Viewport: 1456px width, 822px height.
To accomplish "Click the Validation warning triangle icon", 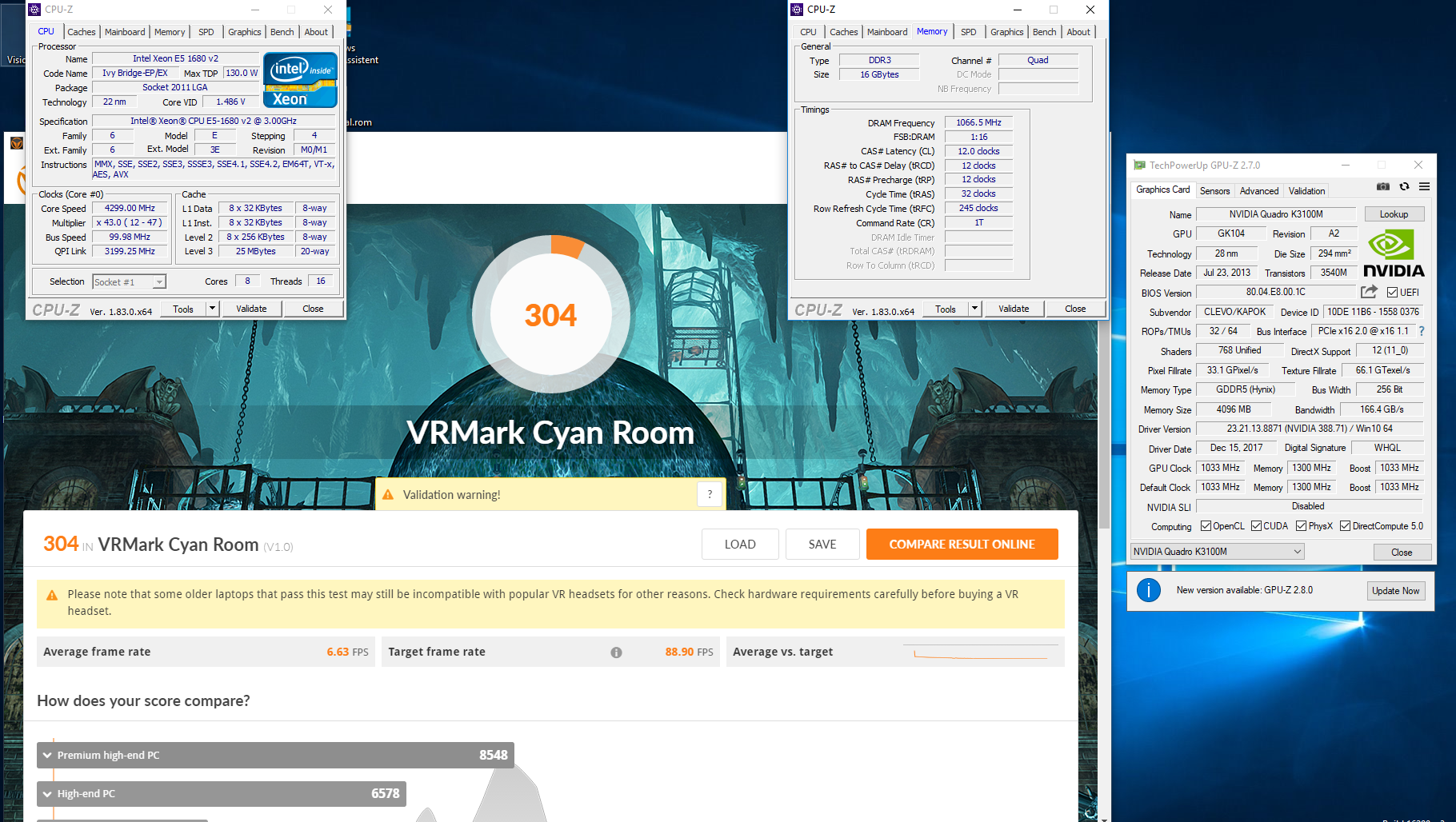I will point(388,495).
